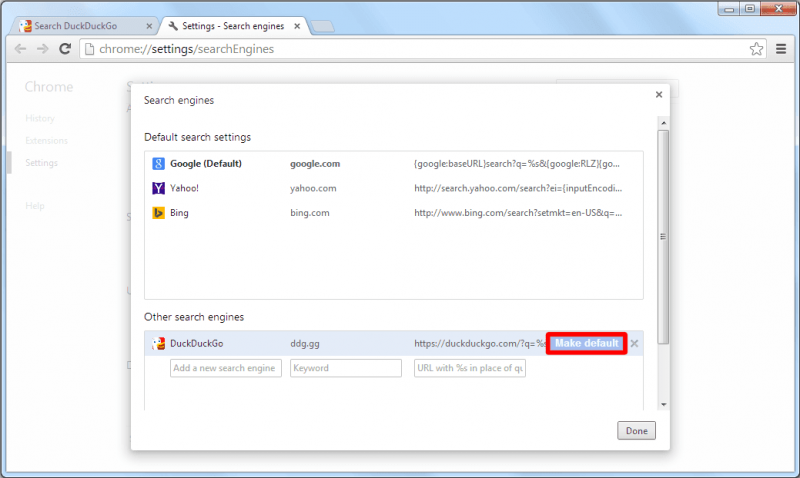This screenshot has height=478, width=800.
Task: Click the Bing search engine icon
Action: pyautogui.click(x=158, y=213)
